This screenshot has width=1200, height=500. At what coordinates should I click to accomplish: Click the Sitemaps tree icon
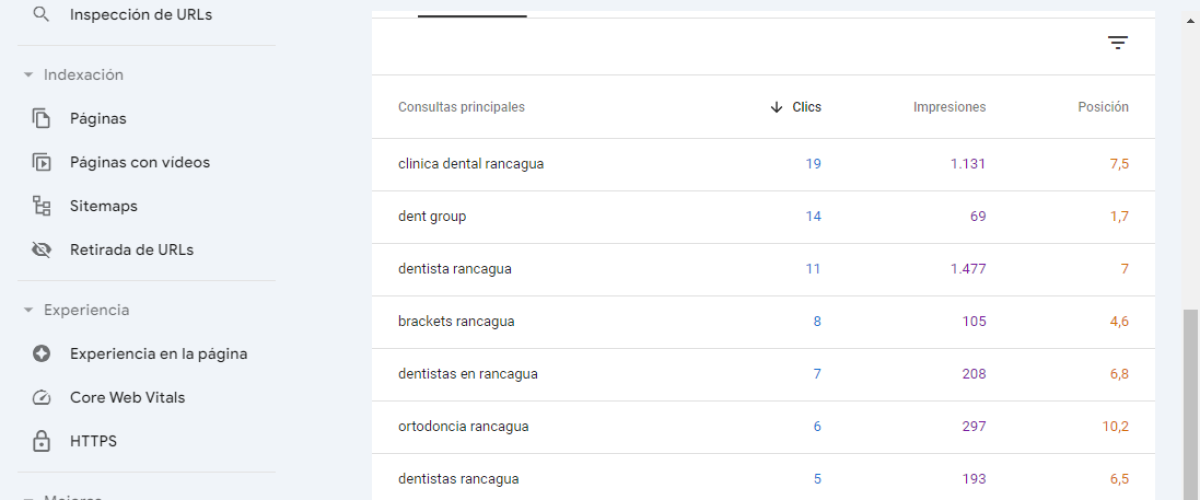point(41,206)
